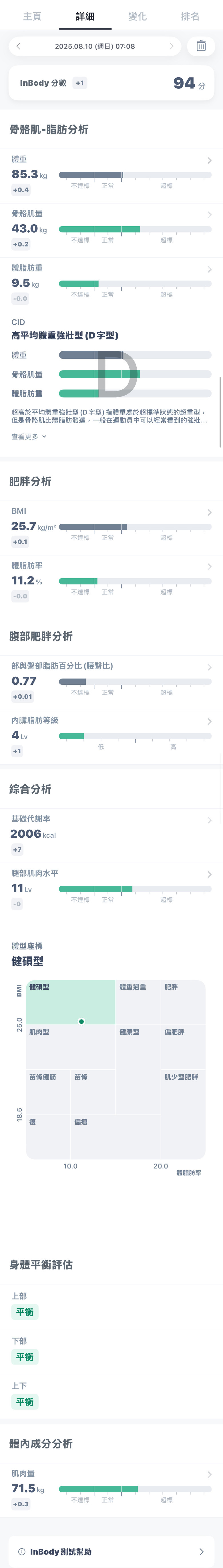Expand 查看更多 description text
Screen dimensions: 223x1568
tap(29, 436)
